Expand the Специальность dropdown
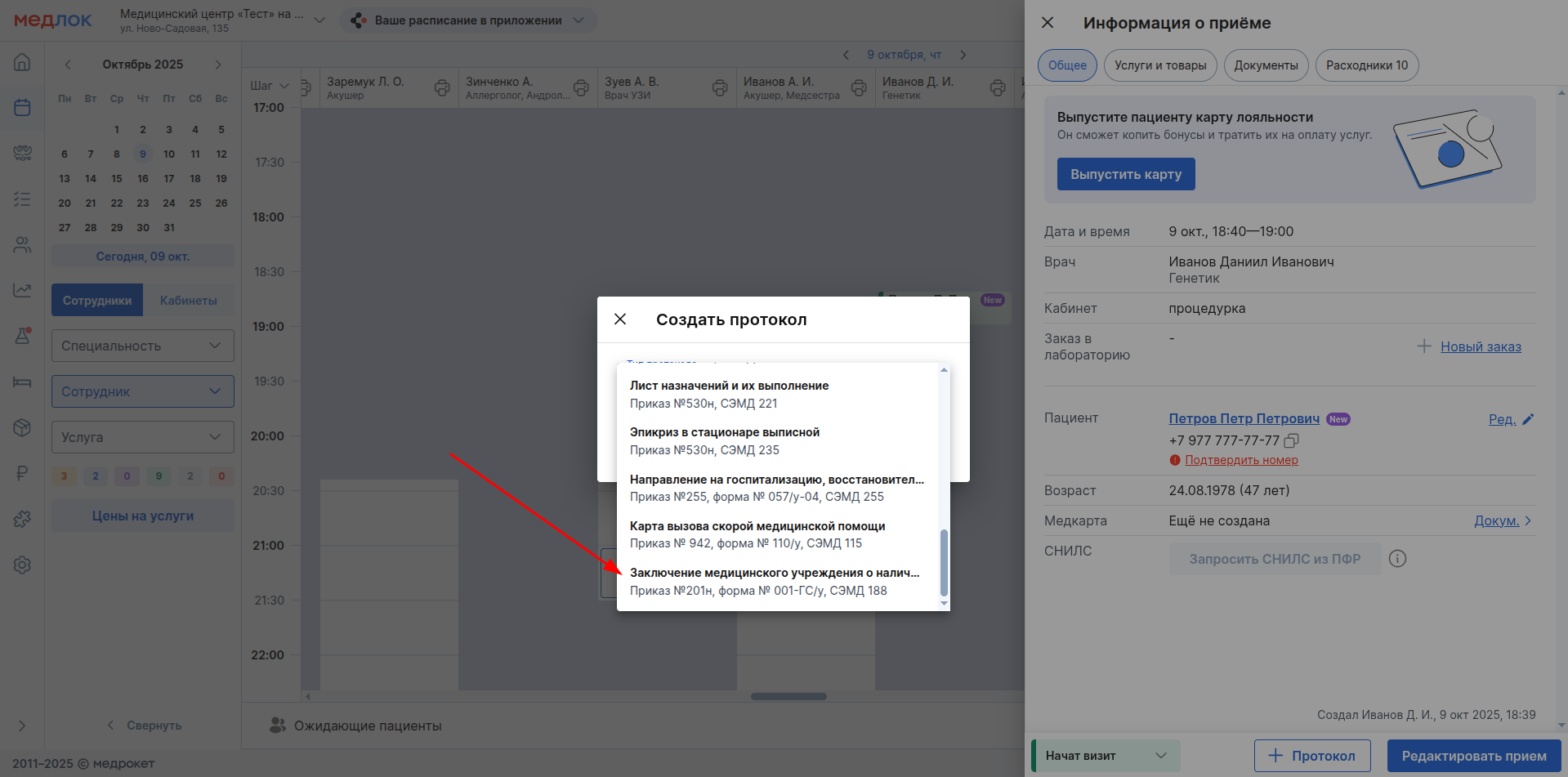Image resolution: width=1568 pixels, height=777 pixels. 143,346
